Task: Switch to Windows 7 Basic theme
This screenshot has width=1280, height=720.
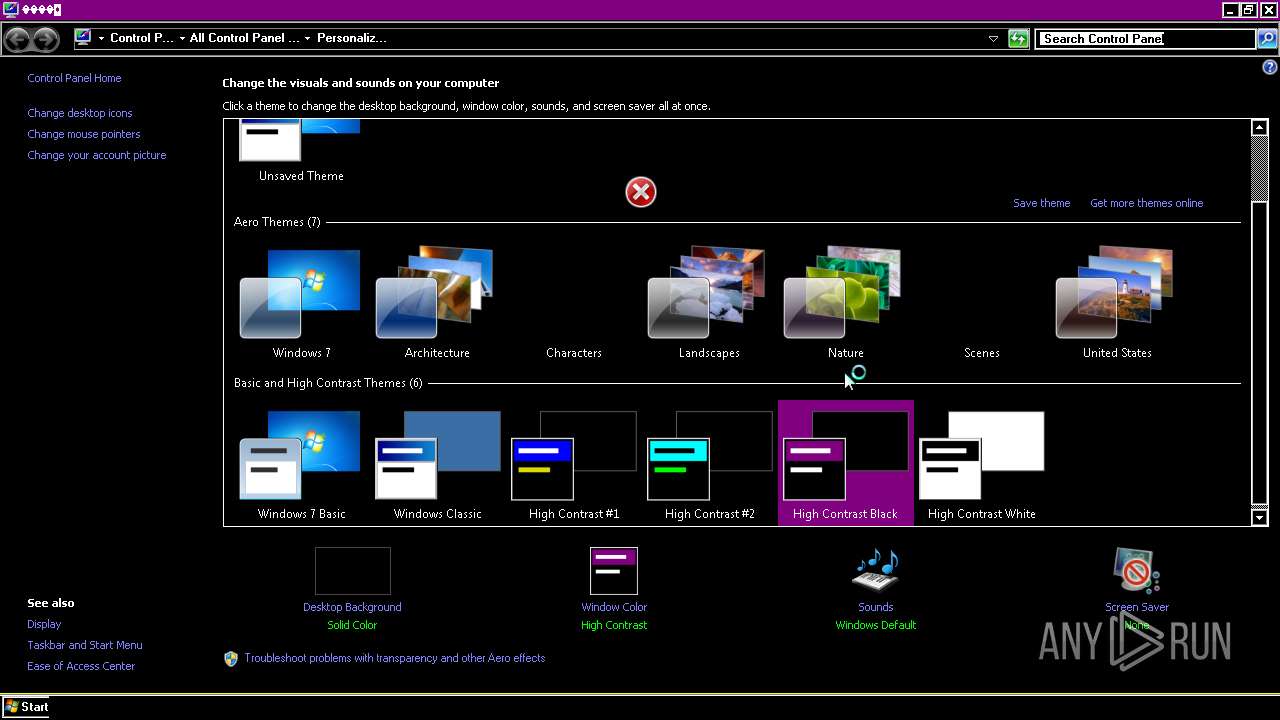Action: 301,463
